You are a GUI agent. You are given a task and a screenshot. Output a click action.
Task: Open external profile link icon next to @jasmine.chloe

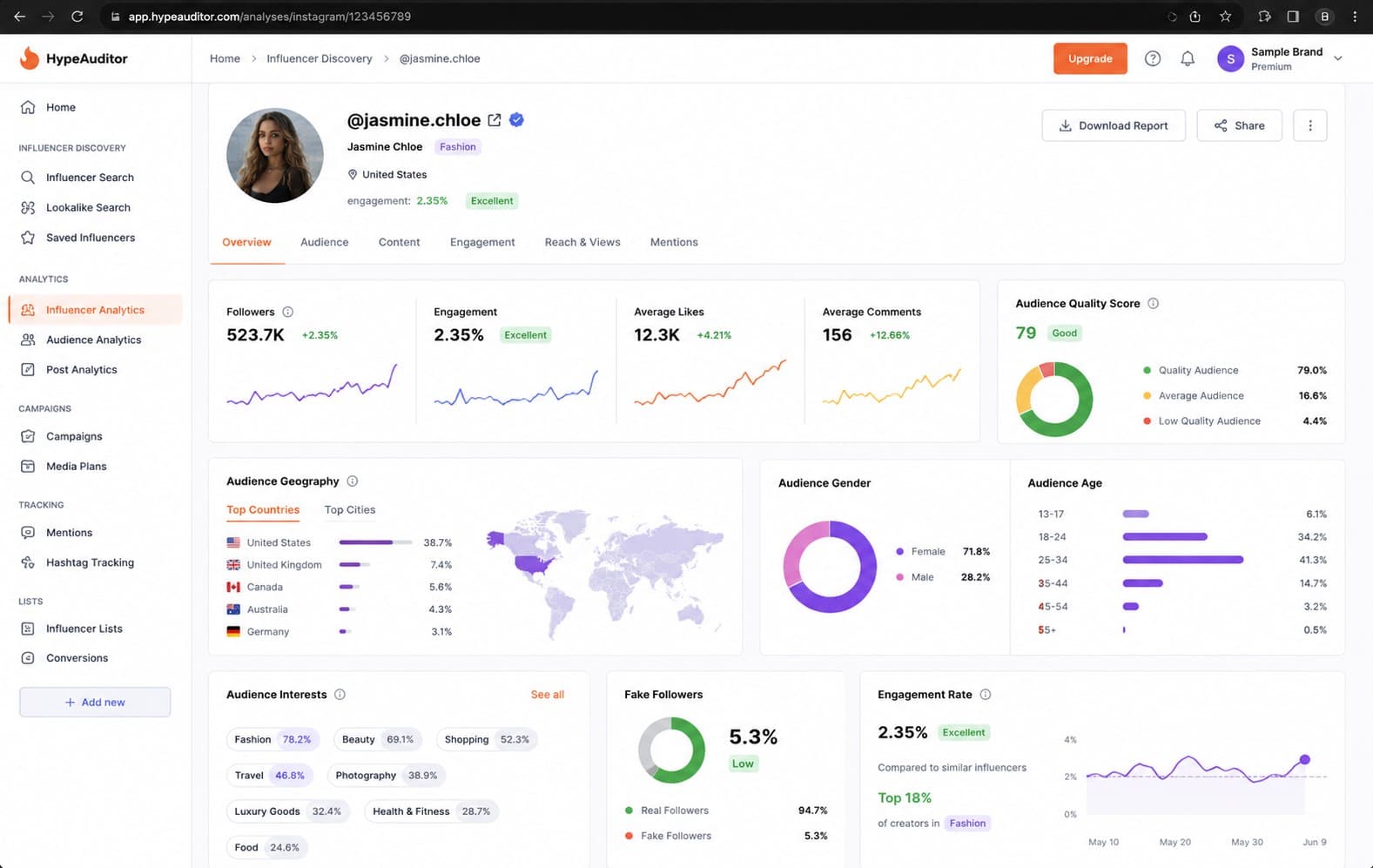(494, 120)
